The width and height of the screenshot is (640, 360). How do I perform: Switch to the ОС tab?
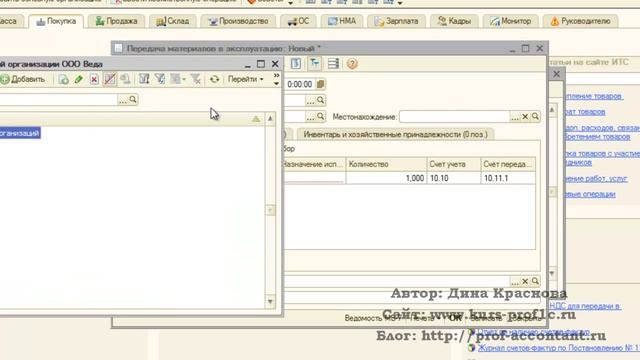click(x=298, y=21)
